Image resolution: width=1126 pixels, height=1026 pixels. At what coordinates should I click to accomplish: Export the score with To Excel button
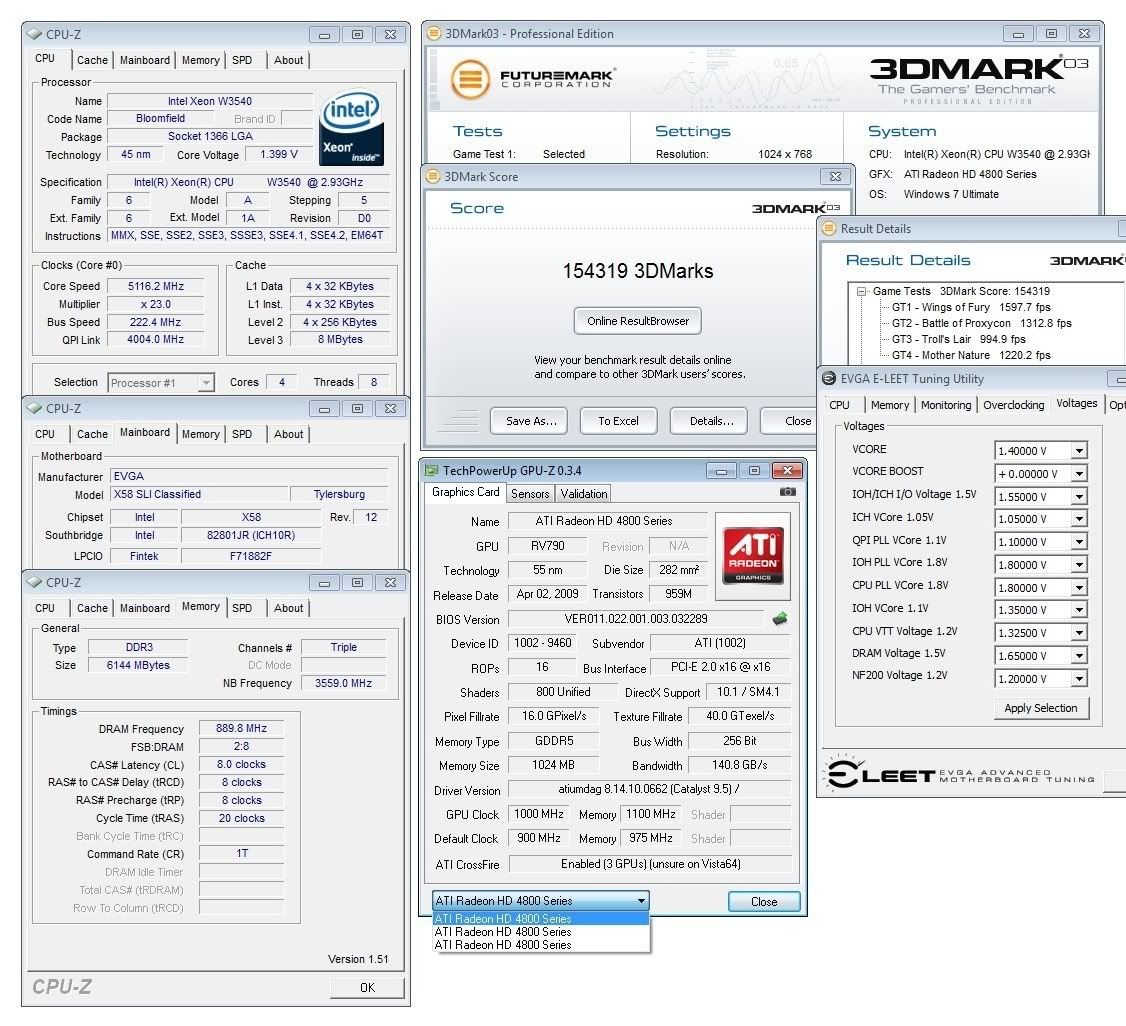(x=618, y=421)
